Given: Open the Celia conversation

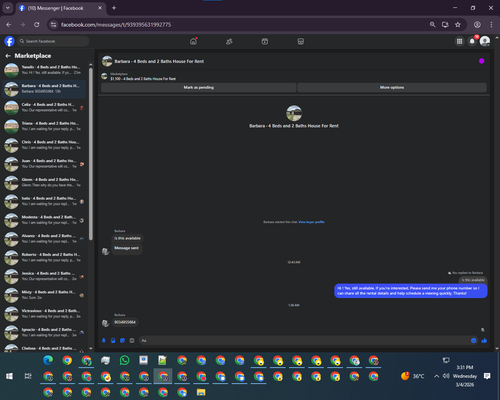Looking at the screenshot, I should click(45, 107).
